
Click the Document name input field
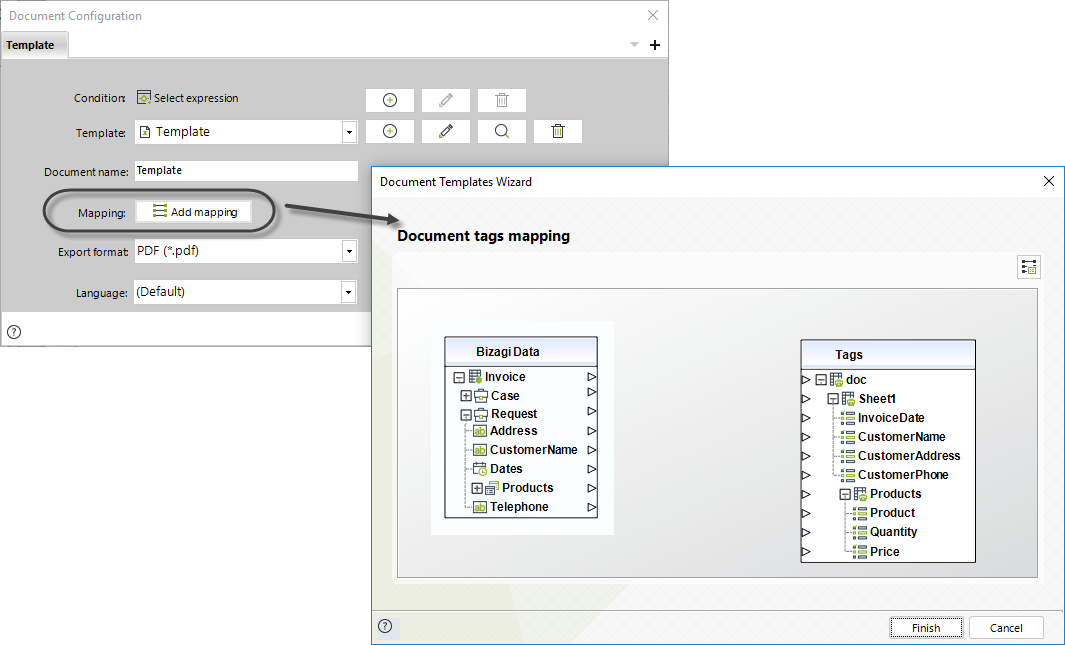(247, 170)
